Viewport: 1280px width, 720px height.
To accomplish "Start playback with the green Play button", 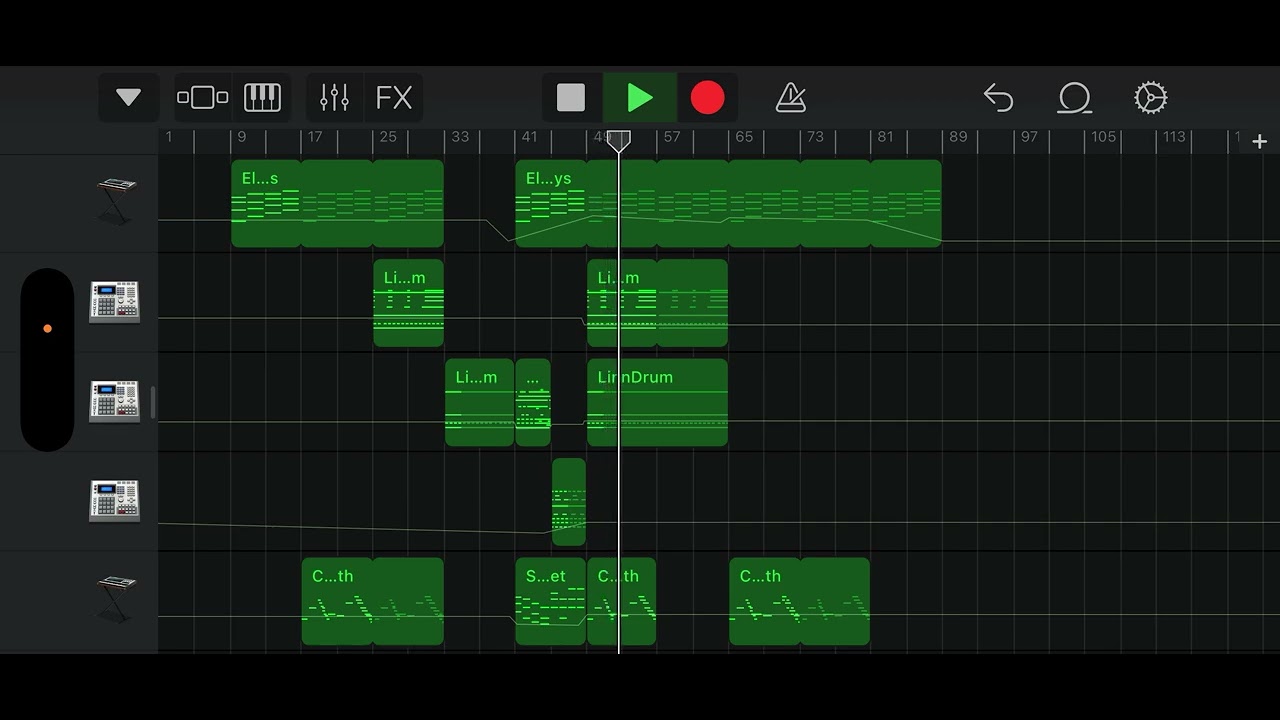I will pos(639,98).
